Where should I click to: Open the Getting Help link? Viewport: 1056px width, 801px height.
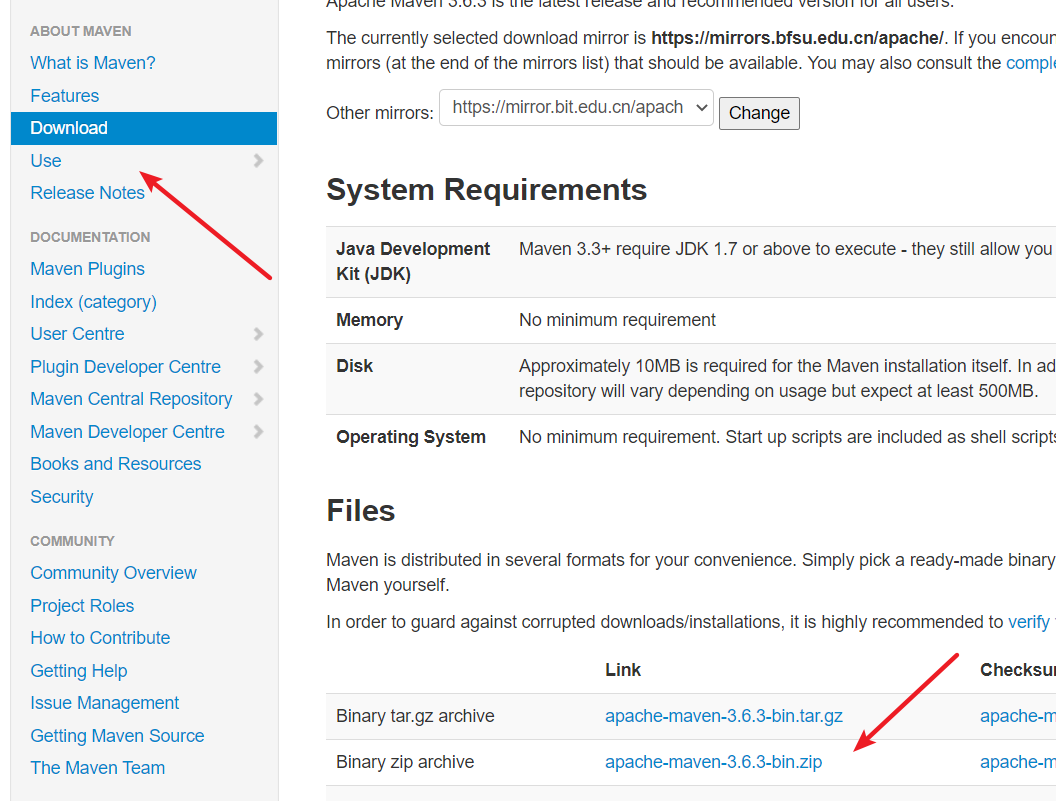pos(79,671)
